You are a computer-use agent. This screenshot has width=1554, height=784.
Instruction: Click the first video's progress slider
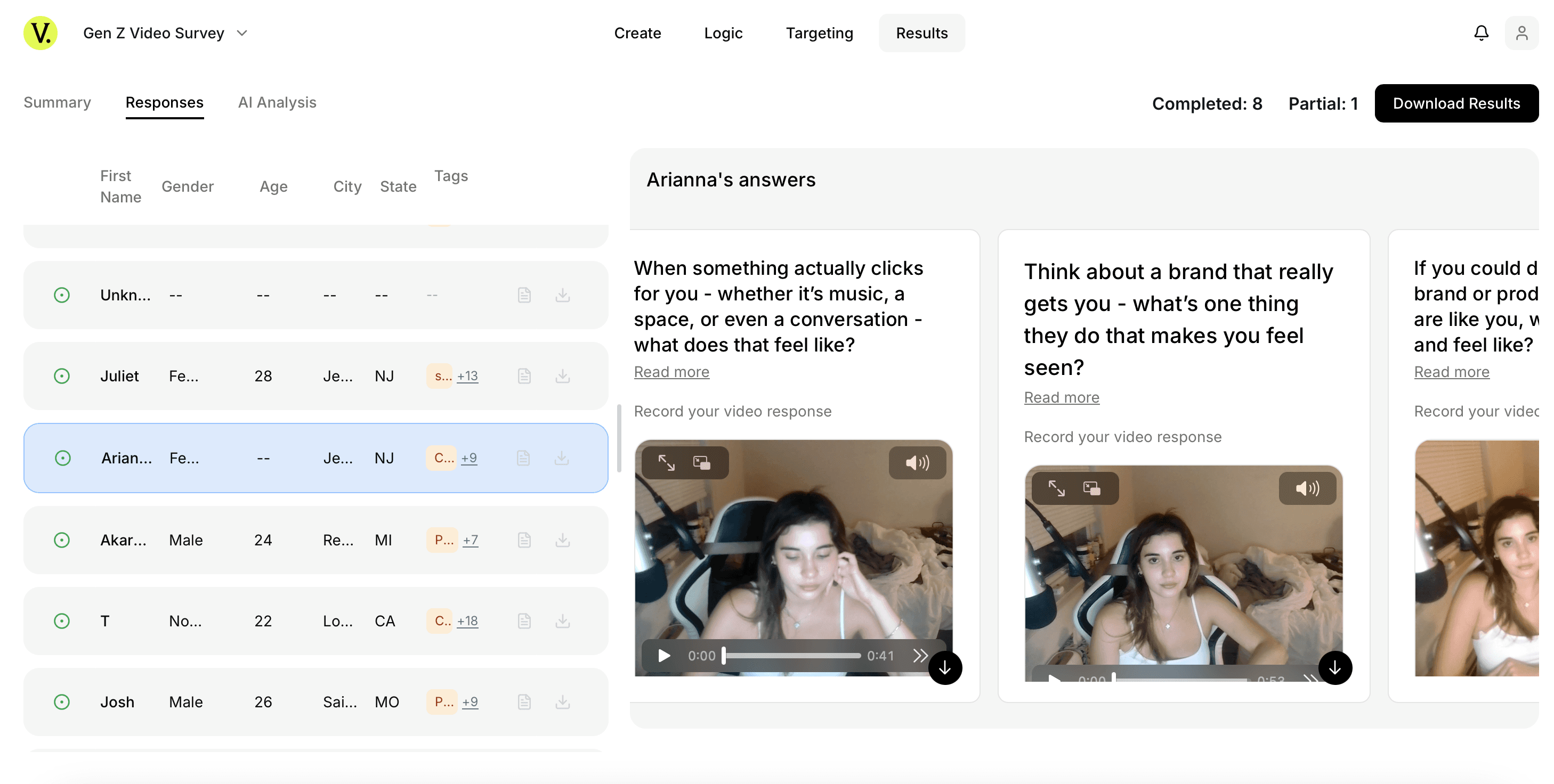(791, 656)
